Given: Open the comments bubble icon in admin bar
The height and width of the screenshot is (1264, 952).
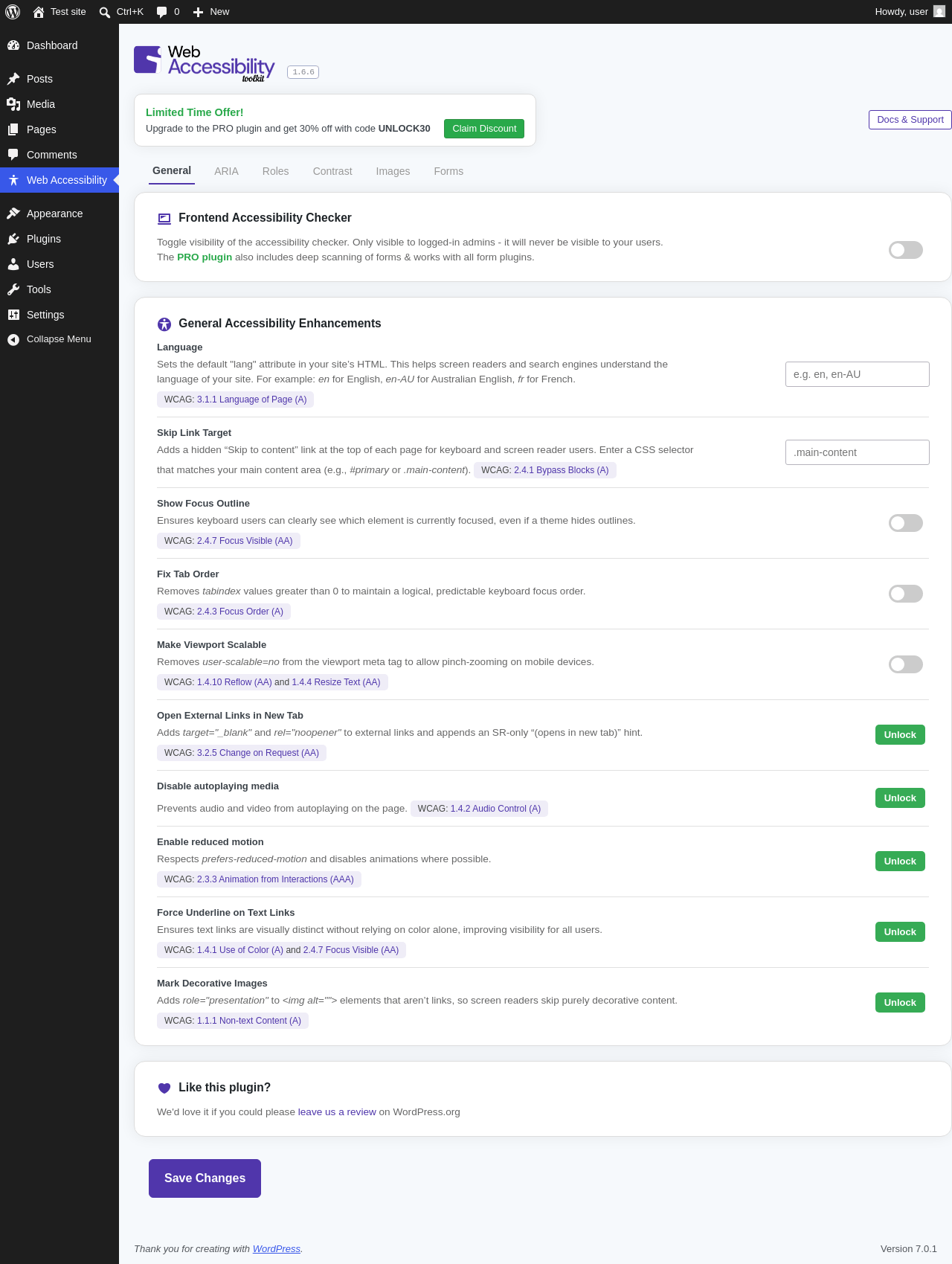Looking at the screenshot, I should coord(162,12).
